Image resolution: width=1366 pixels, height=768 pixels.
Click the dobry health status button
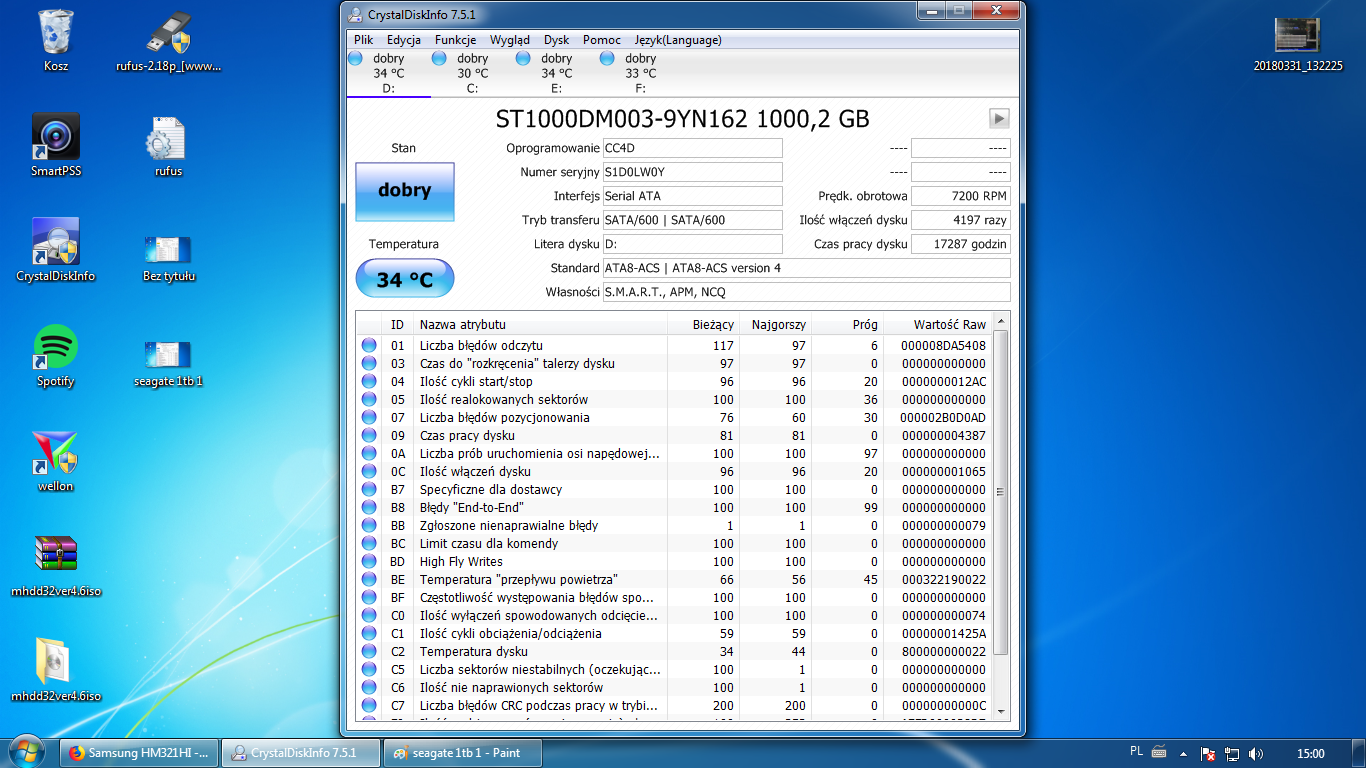tap(405, 190)
